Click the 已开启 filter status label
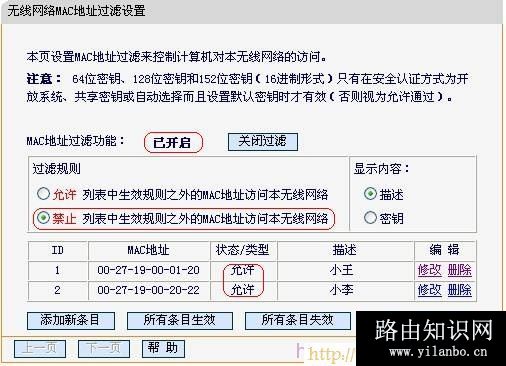The width and height of the screenshot is (506, 366). [172, 143]
